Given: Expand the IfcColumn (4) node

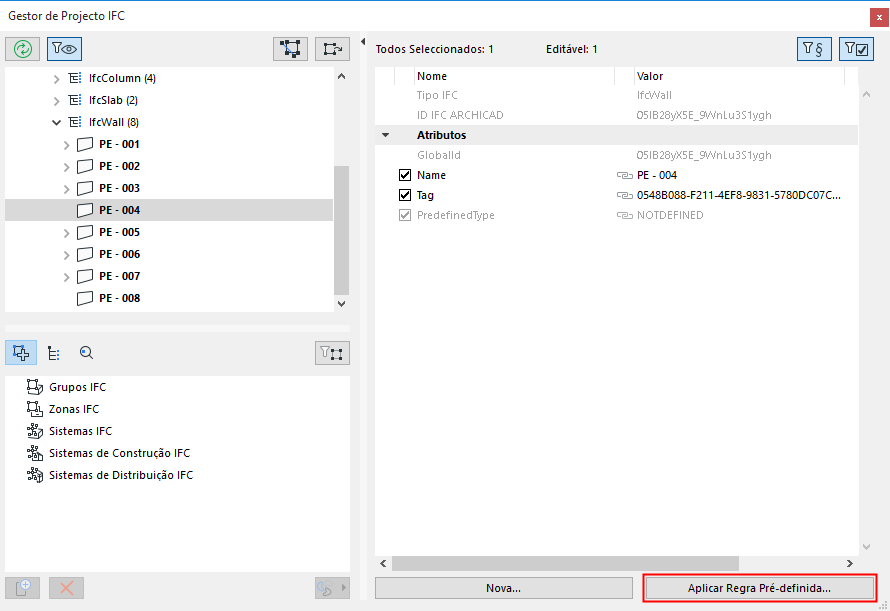Looking at the screenshot, I should click(x=56, y=79).
